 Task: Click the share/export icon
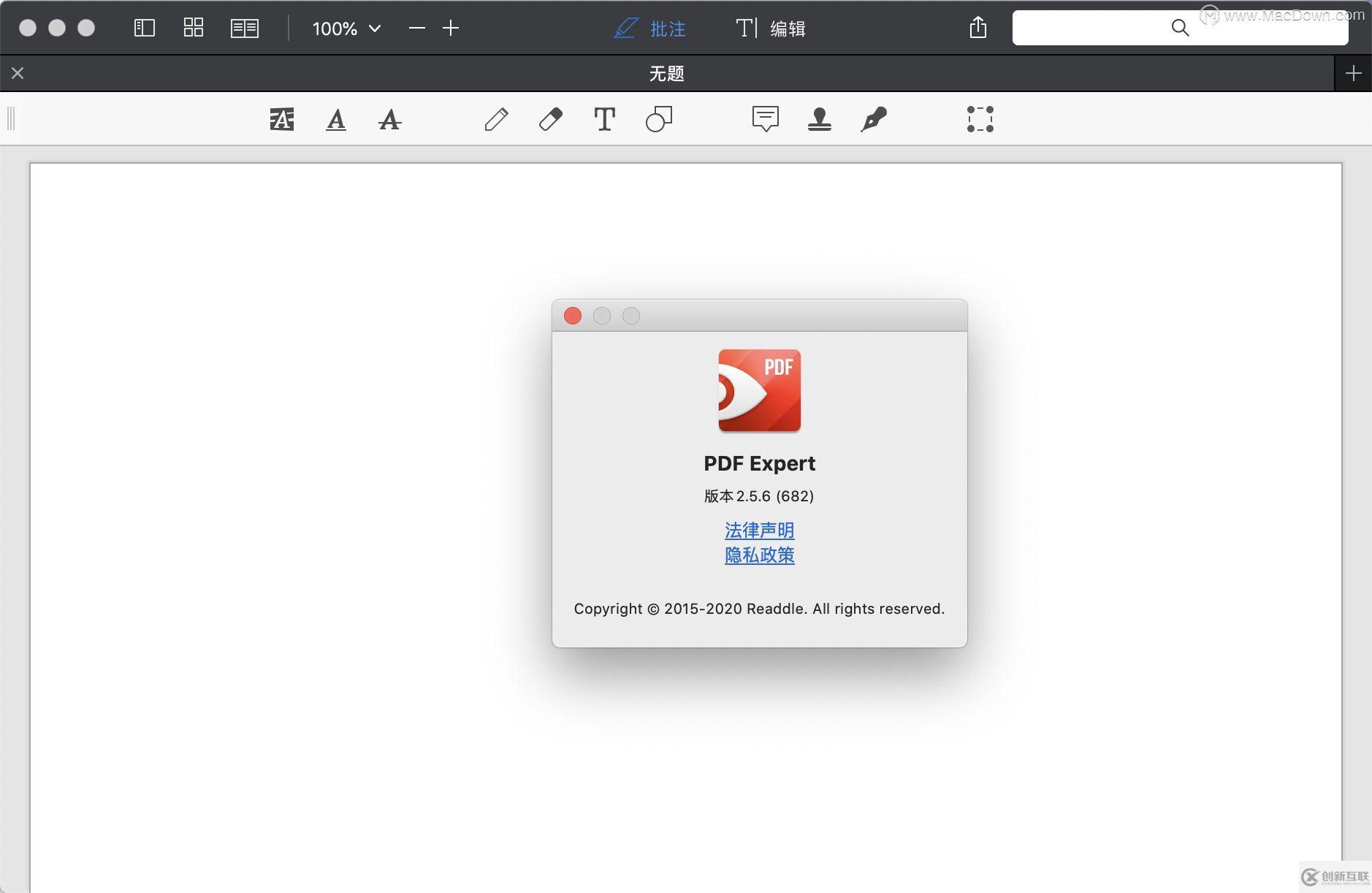click(x=978, y=28)
